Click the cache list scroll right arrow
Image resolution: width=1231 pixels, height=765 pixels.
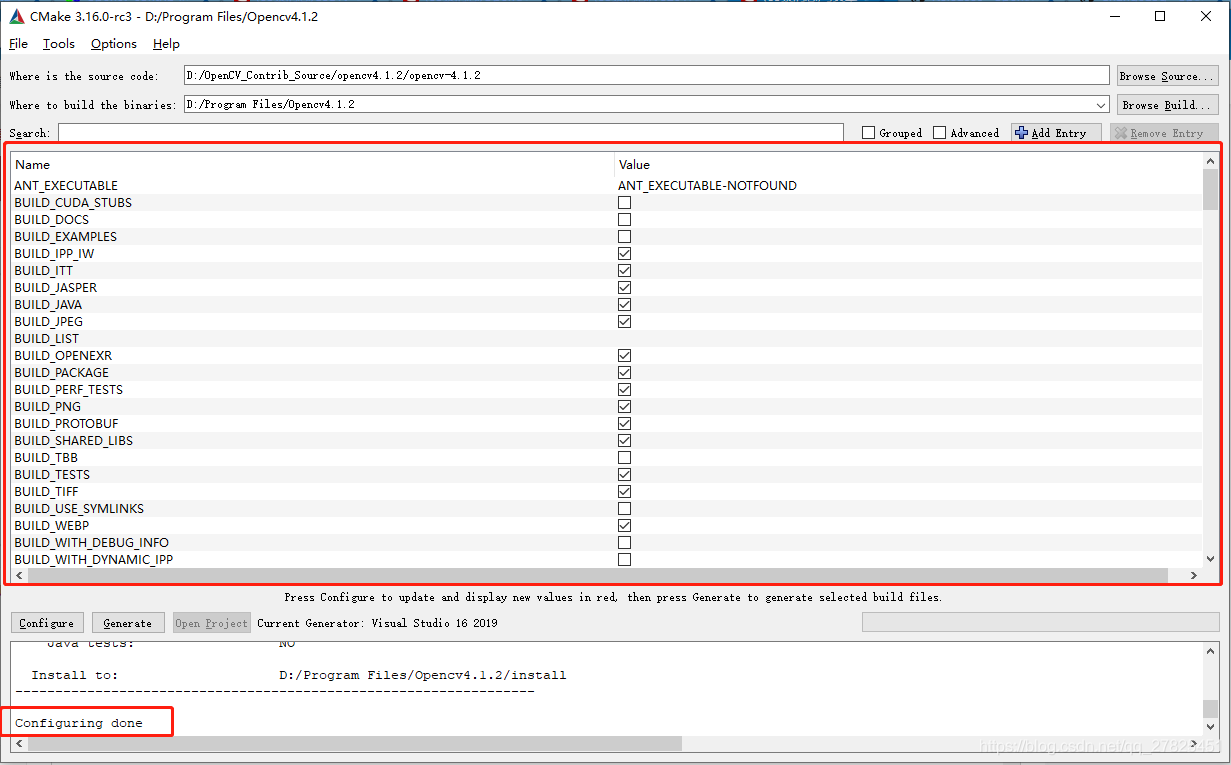(1193, 576)
